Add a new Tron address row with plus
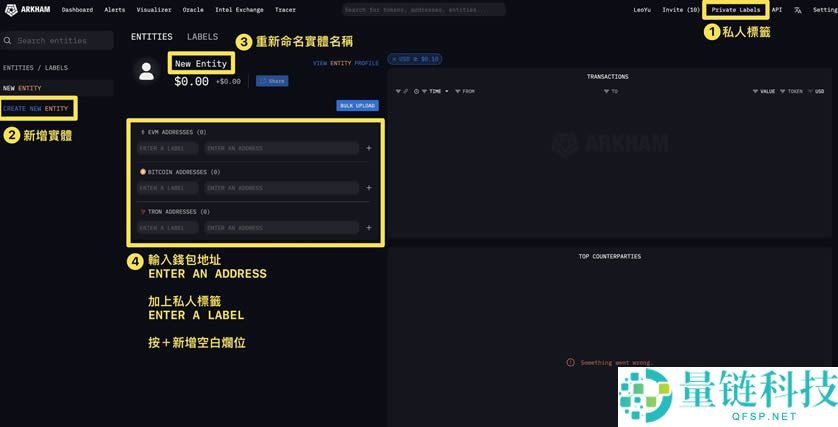Viewport: 838px width, 427px height. (x=369, y=228)
